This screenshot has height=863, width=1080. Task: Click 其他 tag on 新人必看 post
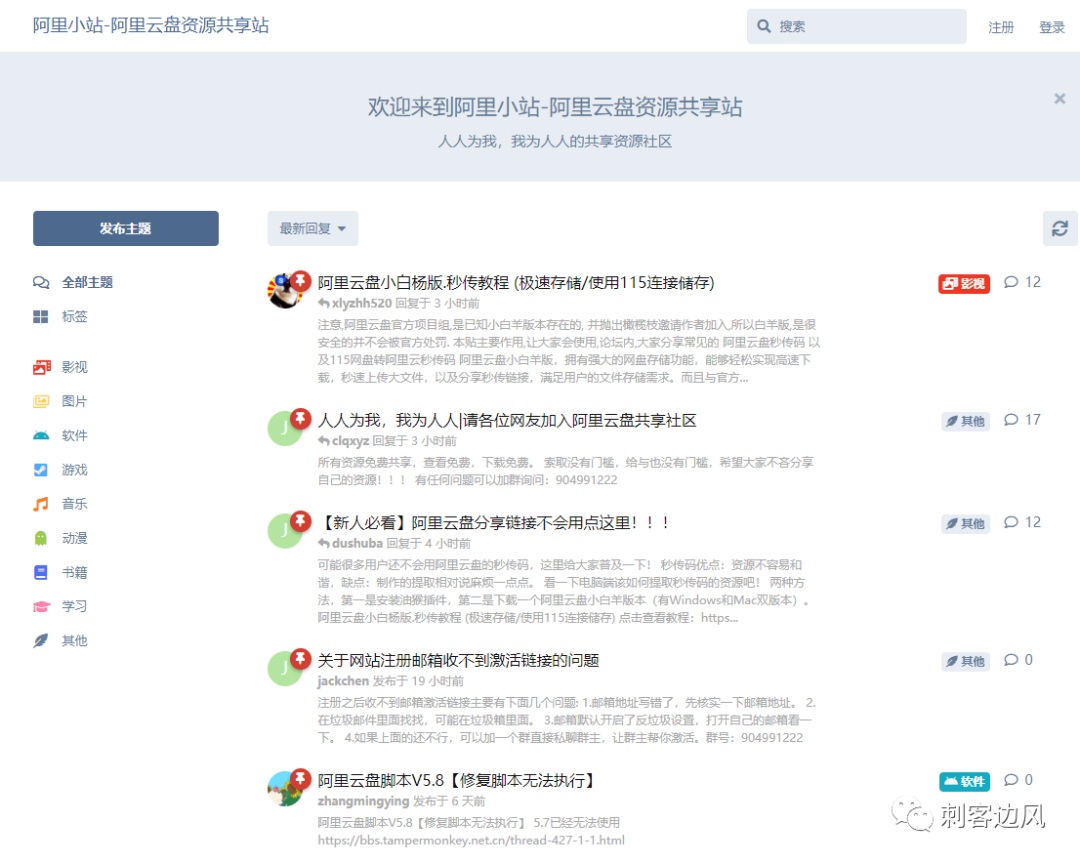point(965,524)
